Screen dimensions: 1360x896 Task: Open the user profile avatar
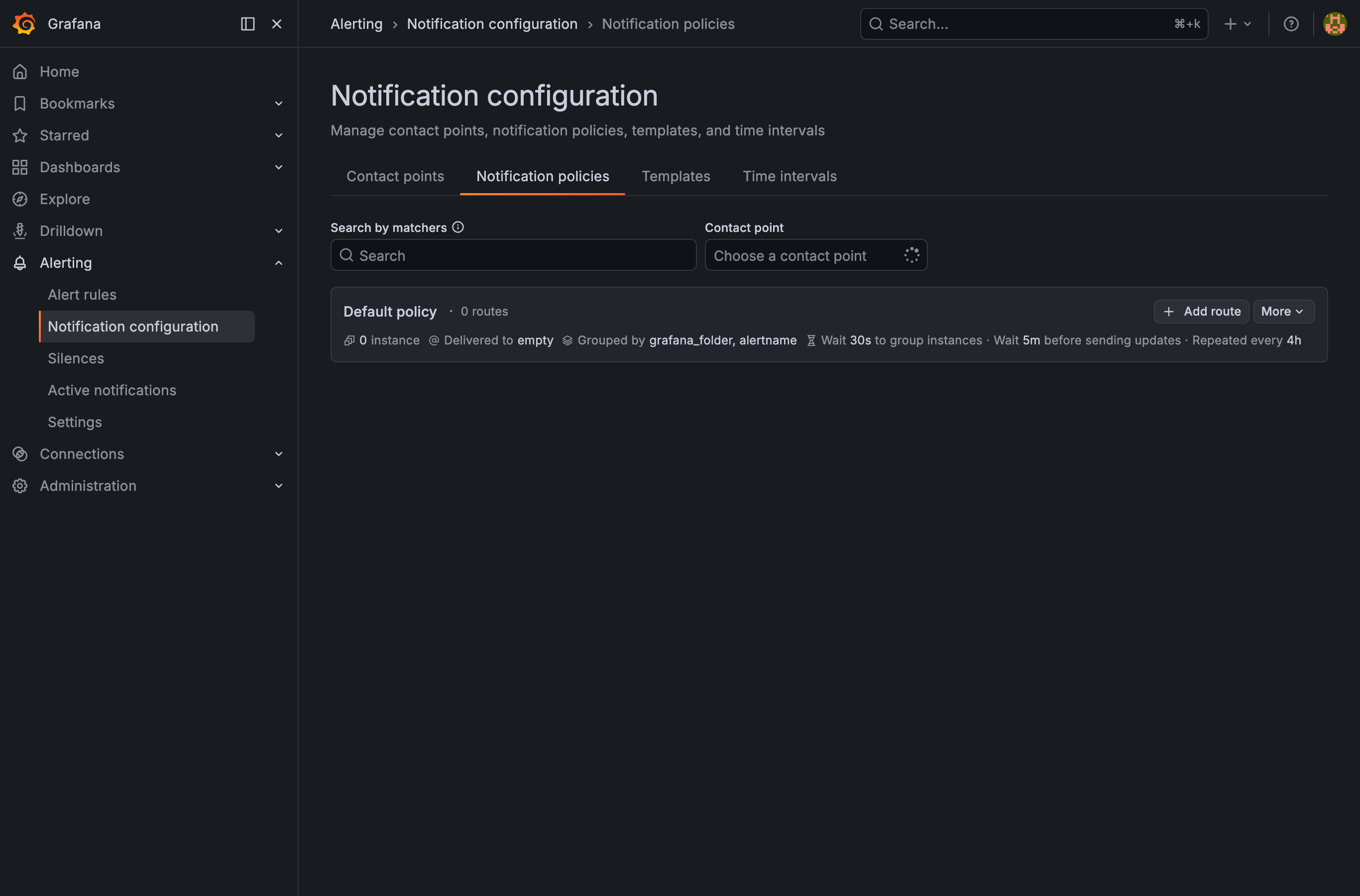pos(1335,23)
